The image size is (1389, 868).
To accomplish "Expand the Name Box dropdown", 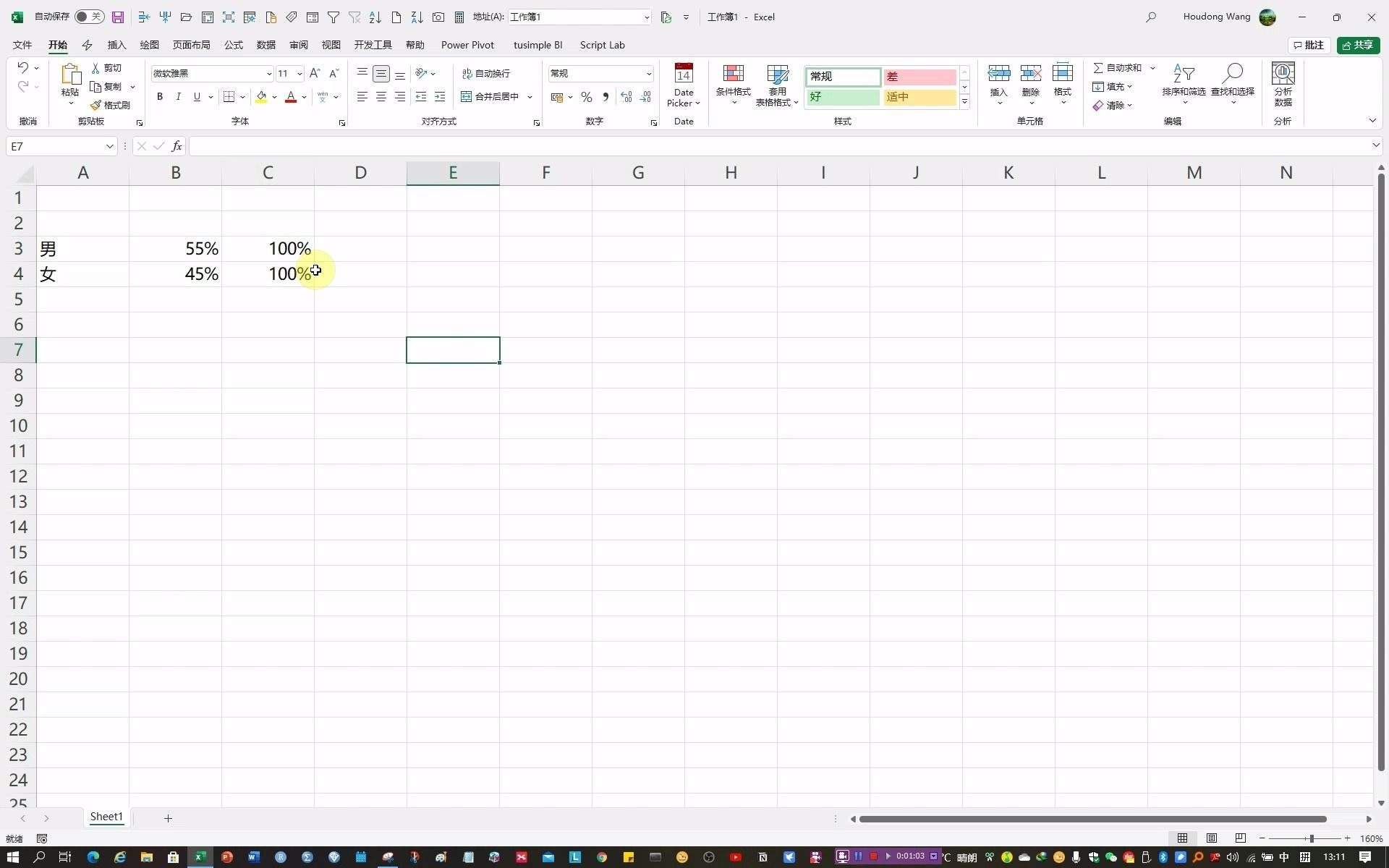I will (109, 146).
